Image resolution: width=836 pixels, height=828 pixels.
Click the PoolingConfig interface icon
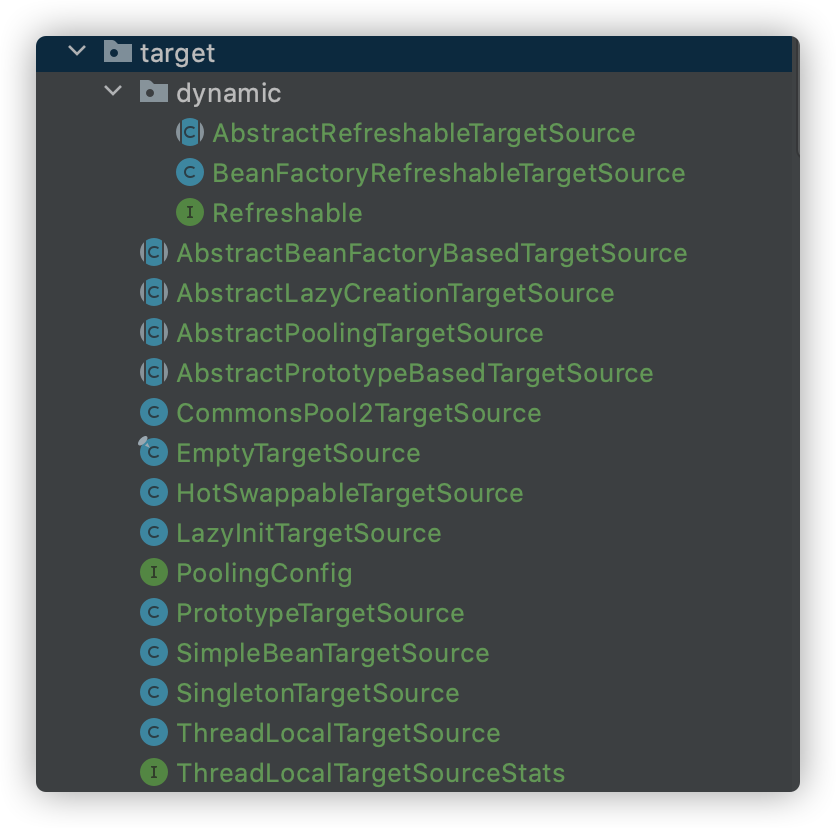[x=153, y=573]
